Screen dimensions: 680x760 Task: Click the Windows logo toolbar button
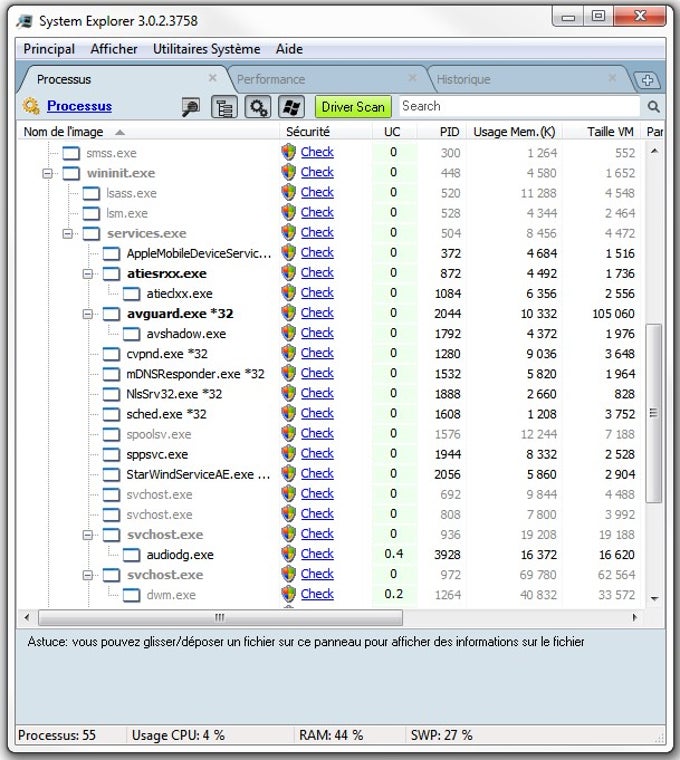point(291,107)
